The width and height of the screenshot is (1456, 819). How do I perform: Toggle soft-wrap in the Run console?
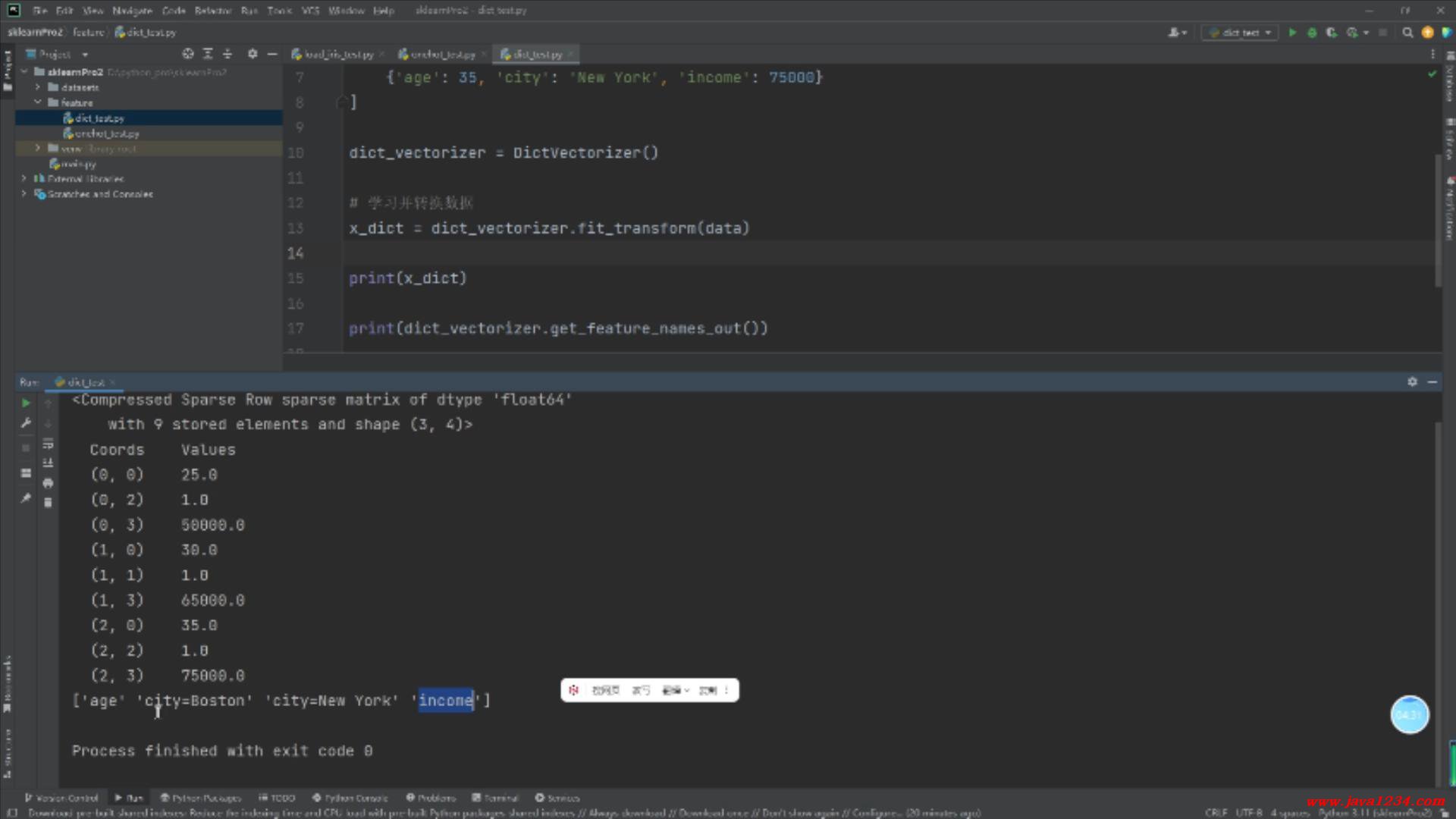coord(48,444)
